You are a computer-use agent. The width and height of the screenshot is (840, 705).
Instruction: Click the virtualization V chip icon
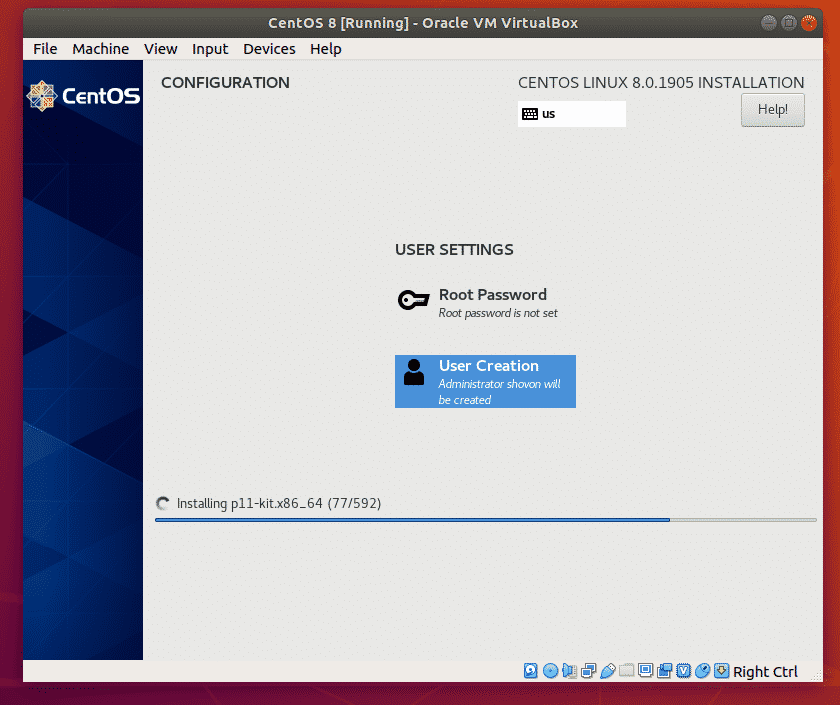[x=684, y=671]
